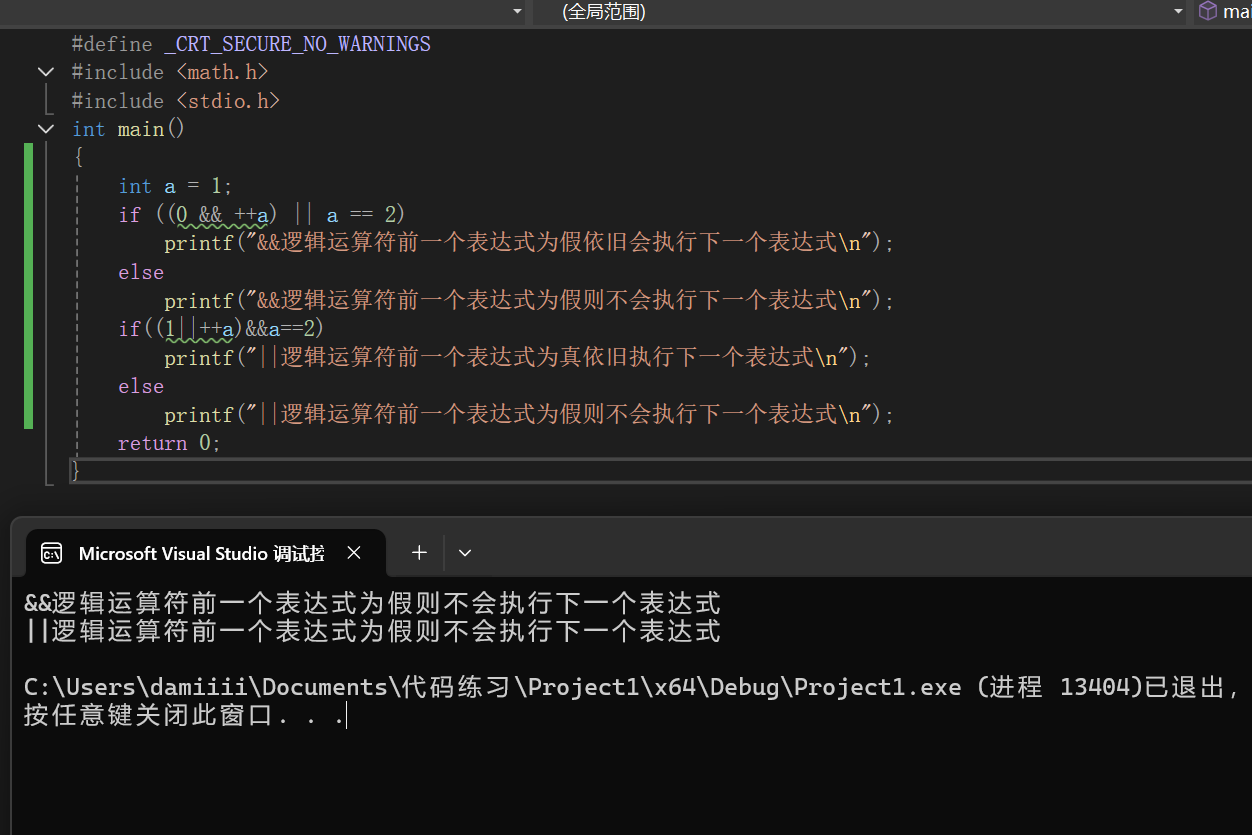Click printf line containing 为假依旧会执行
This screenshot has width=1252, height=835.
tap(529, 243)
